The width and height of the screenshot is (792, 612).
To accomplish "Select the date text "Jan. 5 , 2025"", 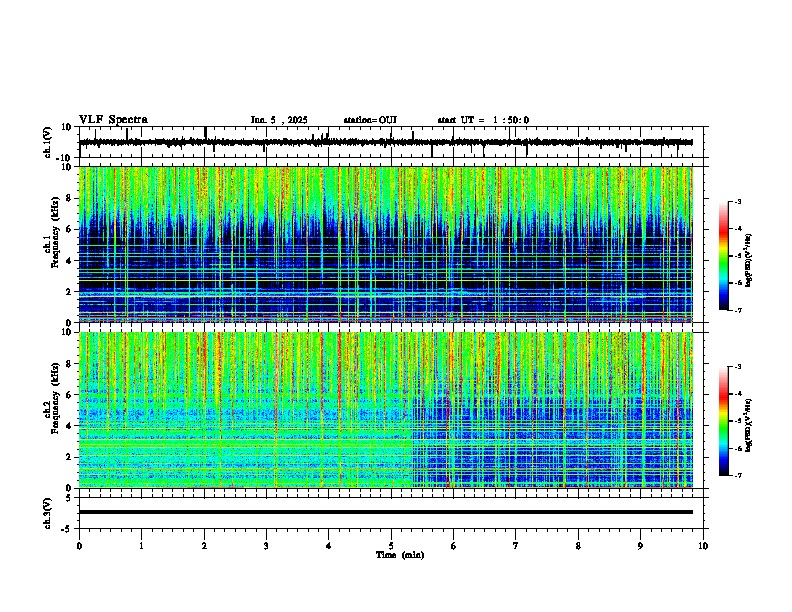I will pos(279,120).
